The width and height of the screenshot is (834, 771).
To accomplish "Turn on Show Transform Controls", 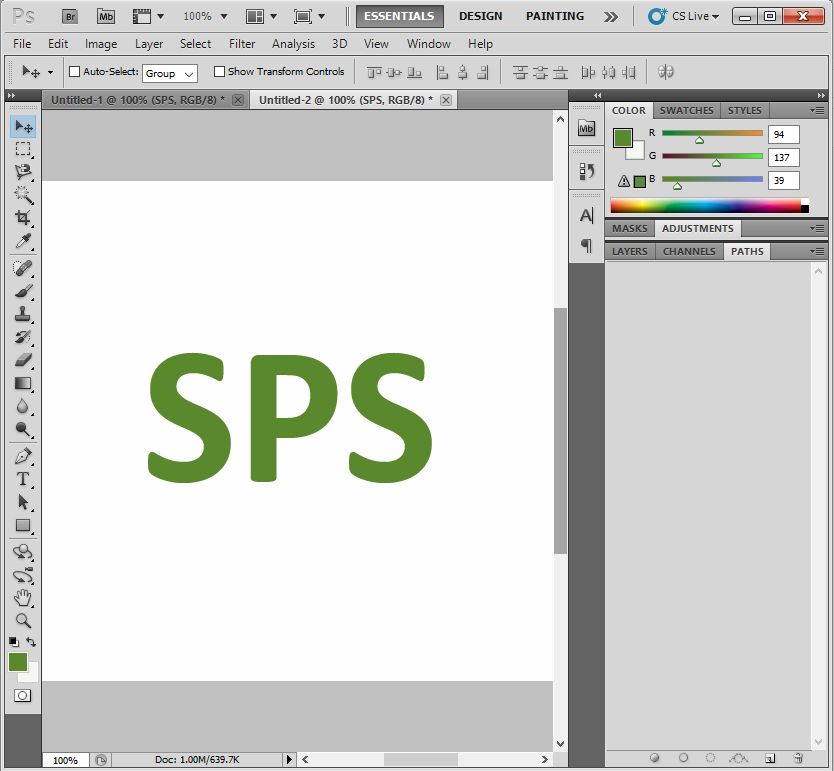I will click(218, 71).
